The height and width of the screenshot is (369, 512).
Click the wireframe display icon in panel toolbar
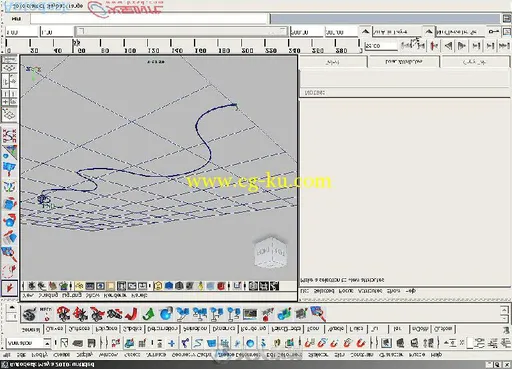[158, 286]
